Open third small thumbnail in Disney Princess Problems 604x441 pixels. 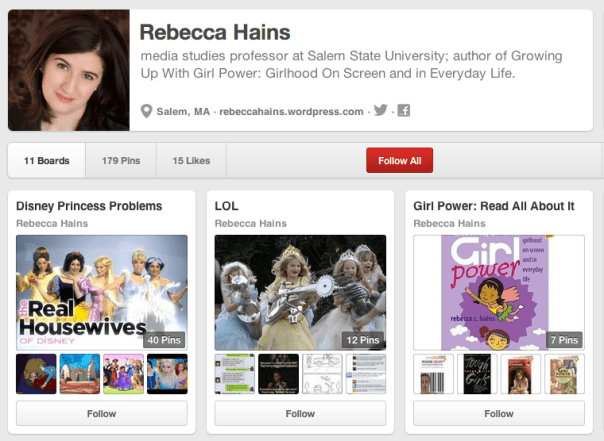click(124, 374)
